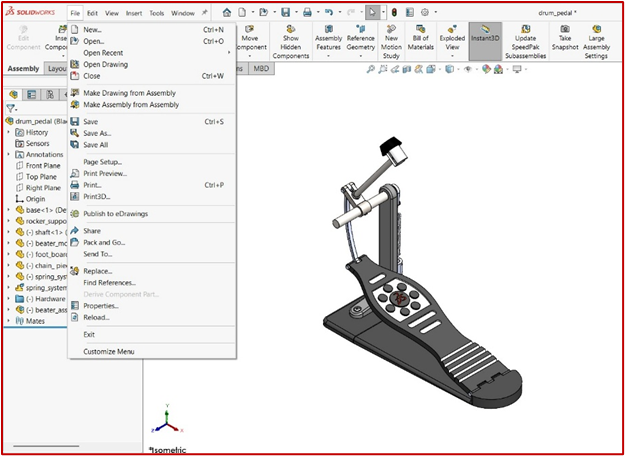
Task: Click the Instant3D toolbar button
Action: point(485,41)
